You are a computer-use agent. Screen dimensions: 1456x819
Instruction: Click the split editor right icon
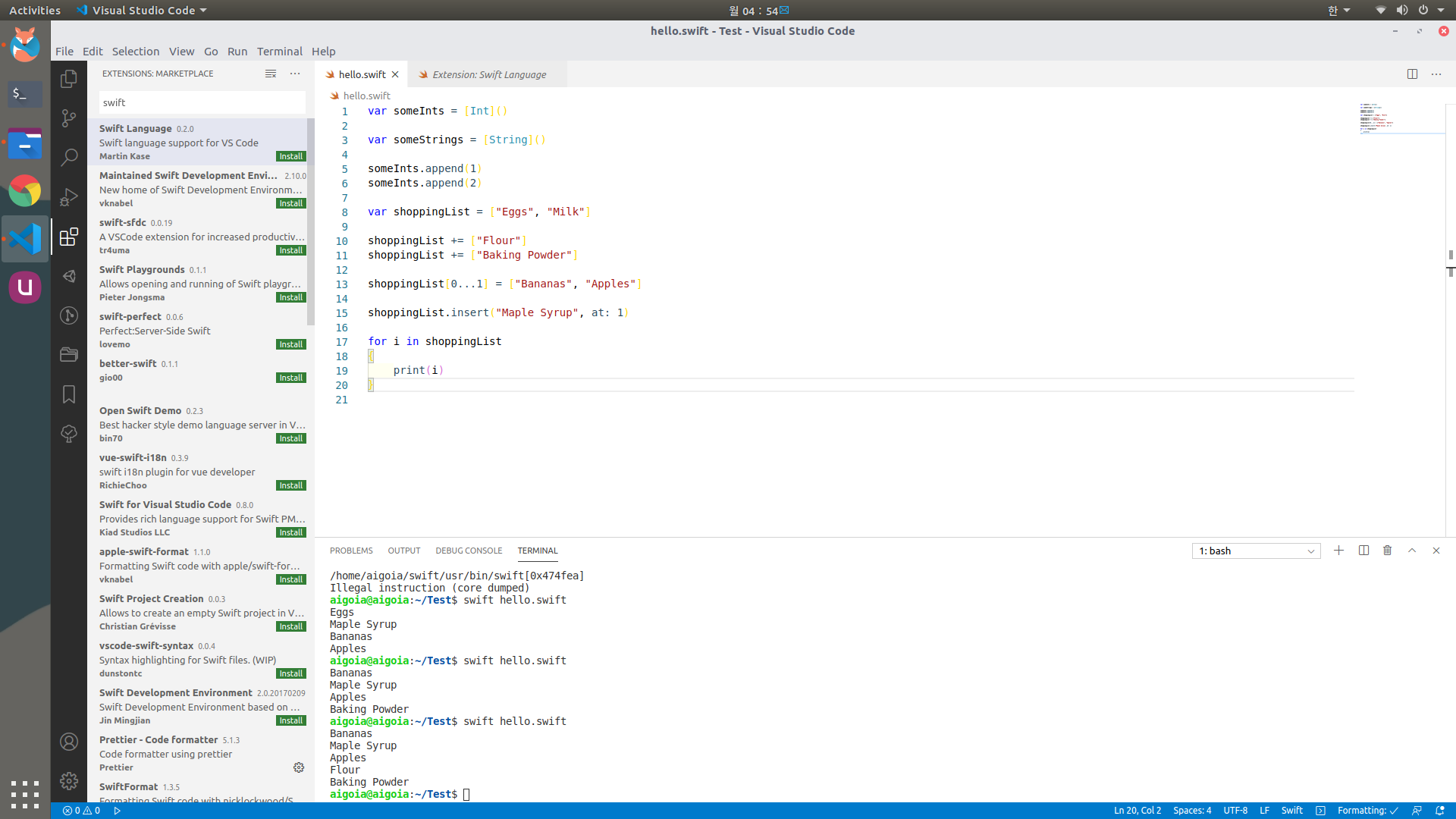[1412, 74]
